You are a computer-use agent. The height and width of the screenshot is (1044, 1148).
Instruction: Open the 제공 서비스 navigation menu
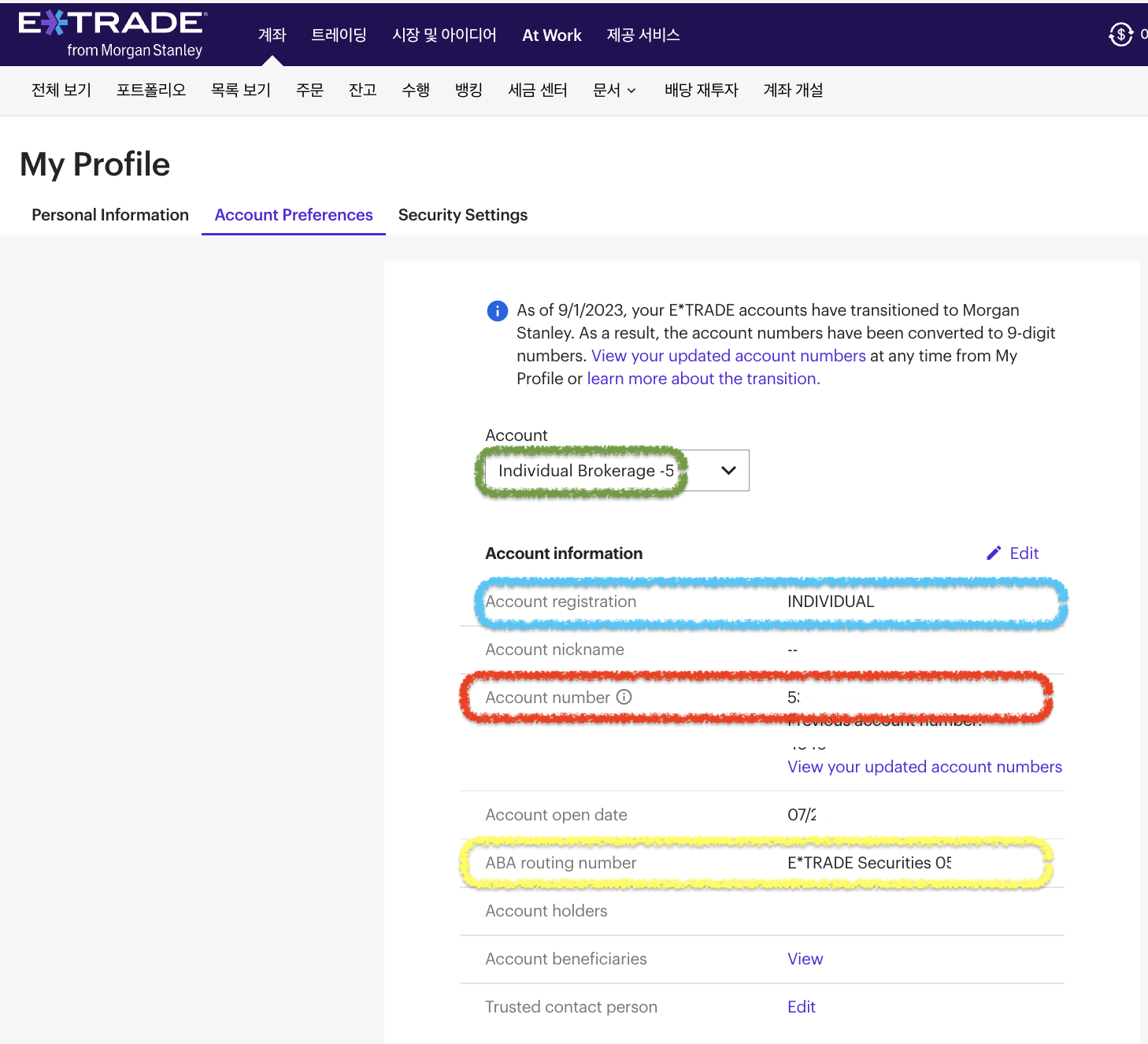(x=643, y=35)
